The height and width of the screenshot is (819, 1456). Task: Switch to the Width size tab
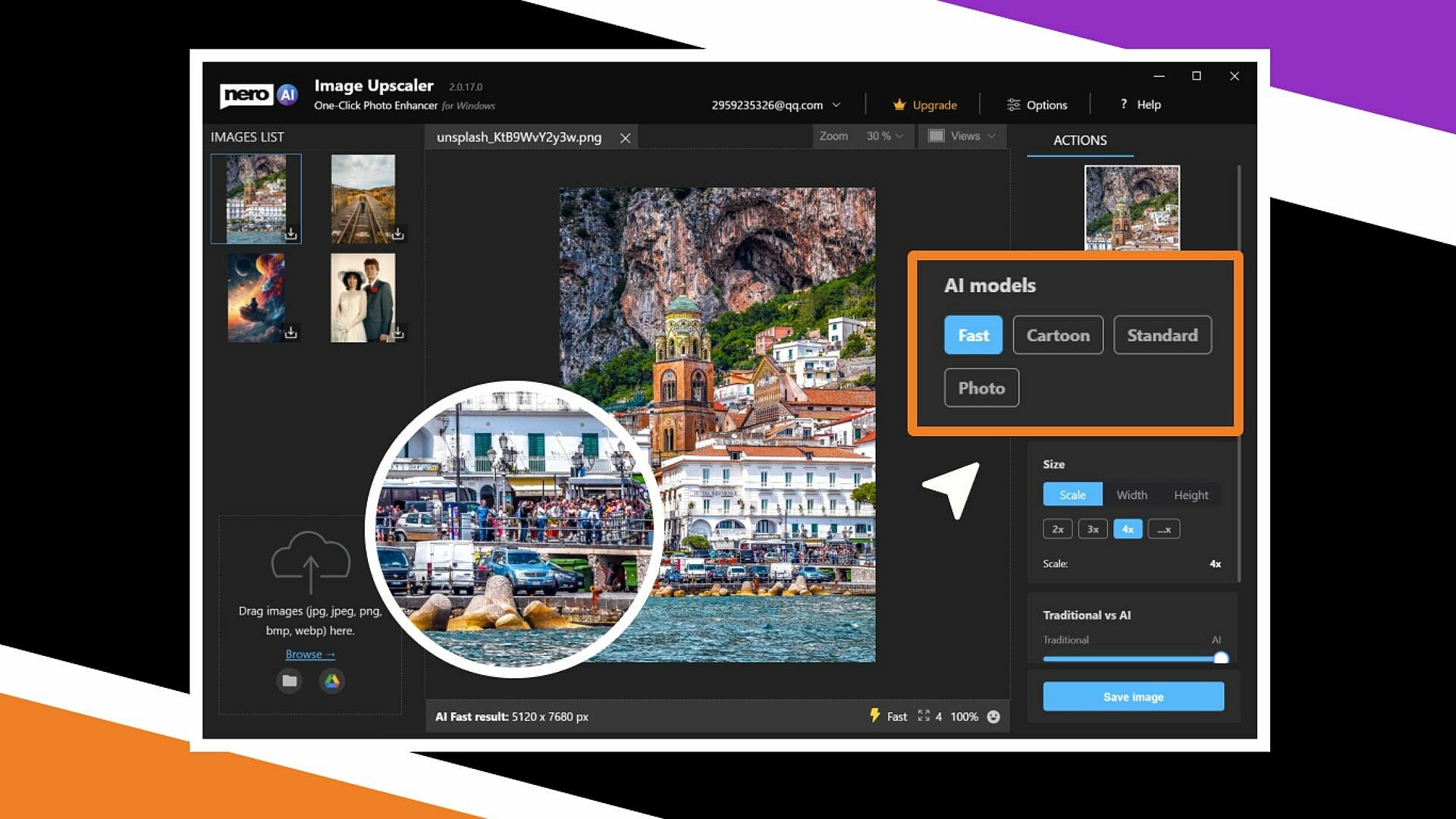[x=1131, y=494]
